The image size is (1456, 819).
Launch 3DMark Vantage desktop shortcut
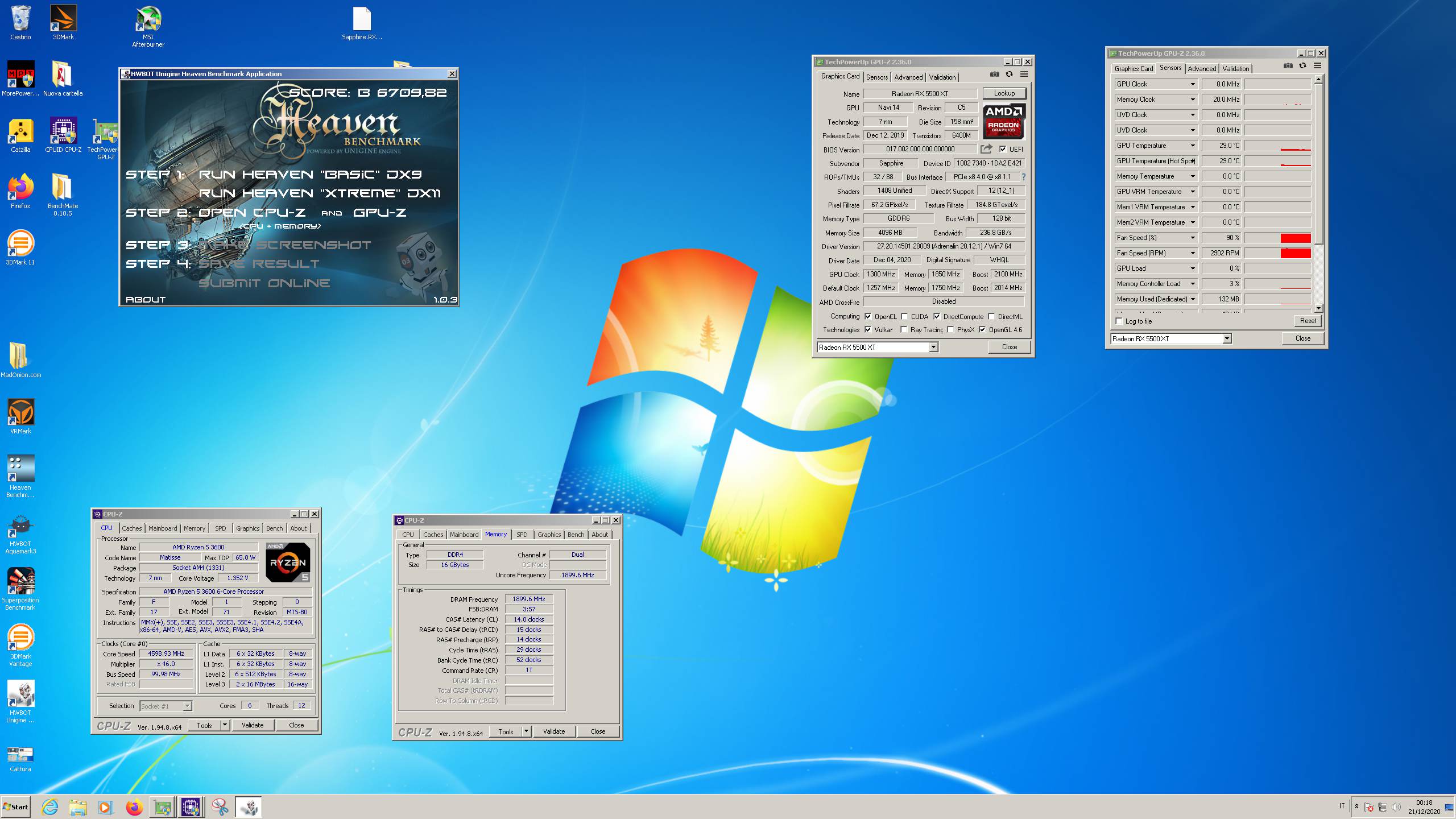(x=20, y=646)
